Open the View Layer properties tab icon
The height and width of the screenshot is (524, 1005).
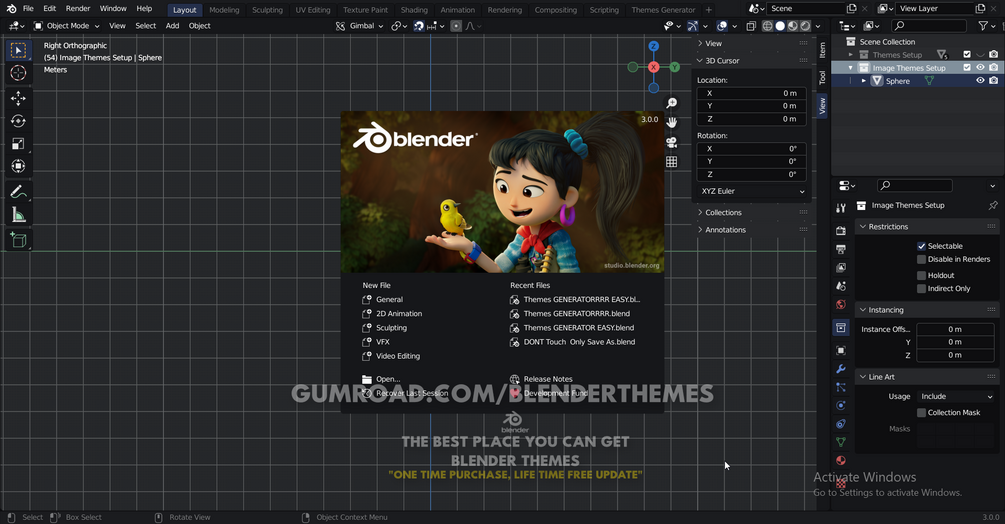841,268
